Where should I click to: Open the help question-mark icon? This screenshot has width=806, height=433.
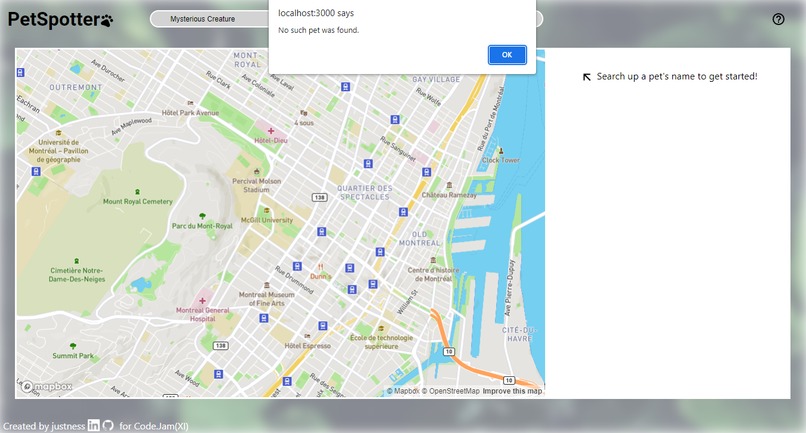click(x=778, y=20)
